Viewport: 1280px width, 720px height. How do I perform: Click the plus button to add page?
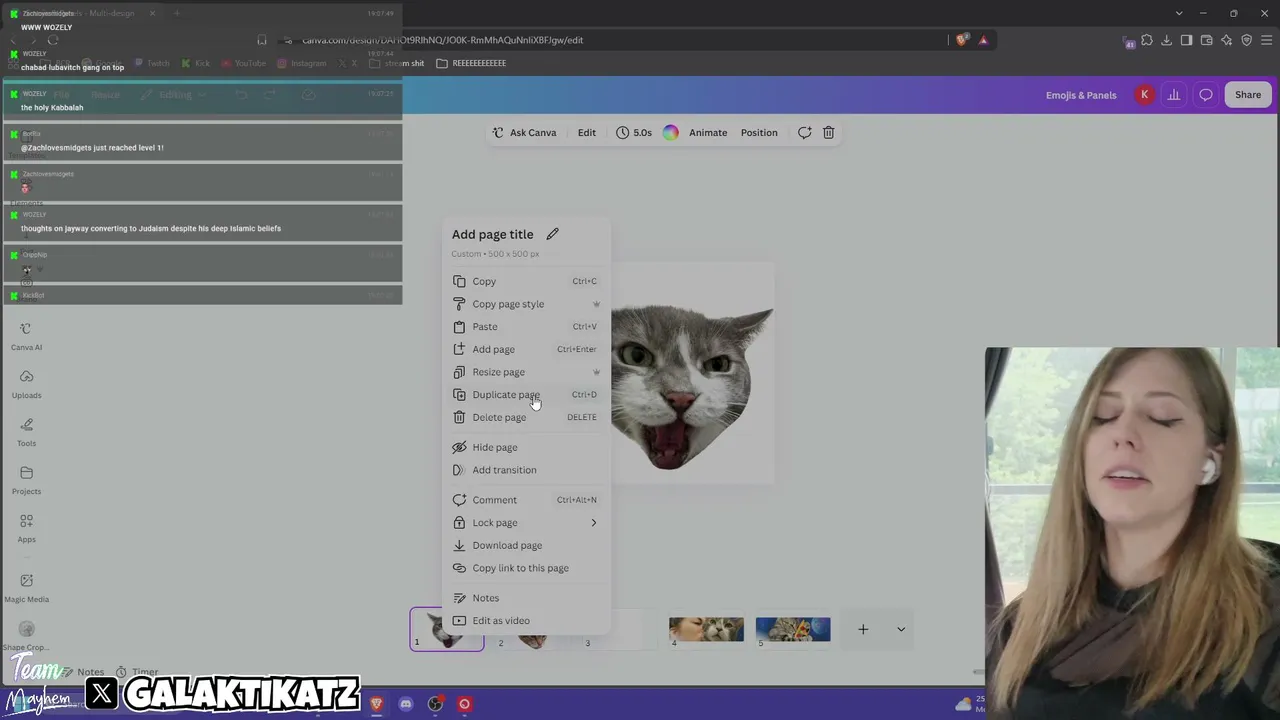point(863,629)
